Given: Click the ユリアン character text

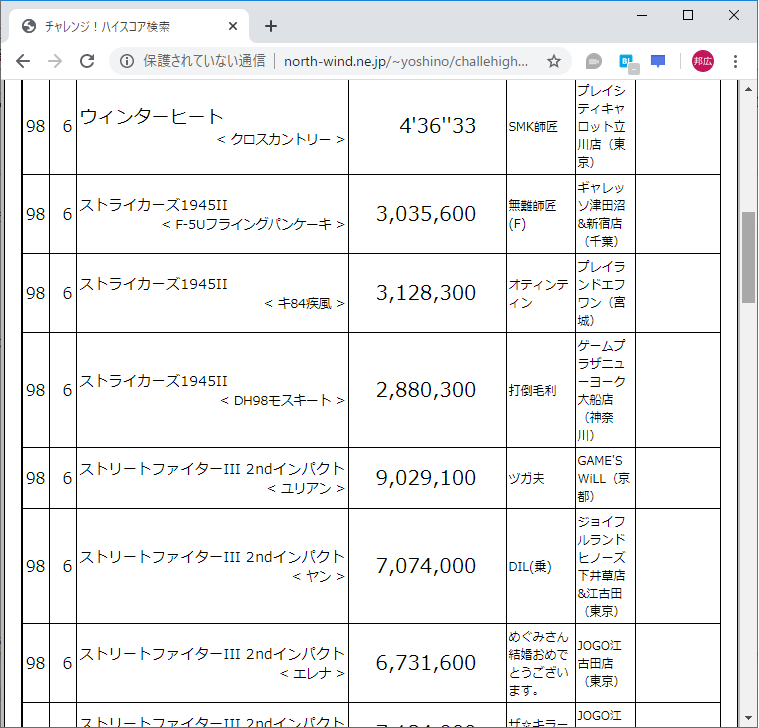Looking at the screenshot, I should (x=306, y=488).
